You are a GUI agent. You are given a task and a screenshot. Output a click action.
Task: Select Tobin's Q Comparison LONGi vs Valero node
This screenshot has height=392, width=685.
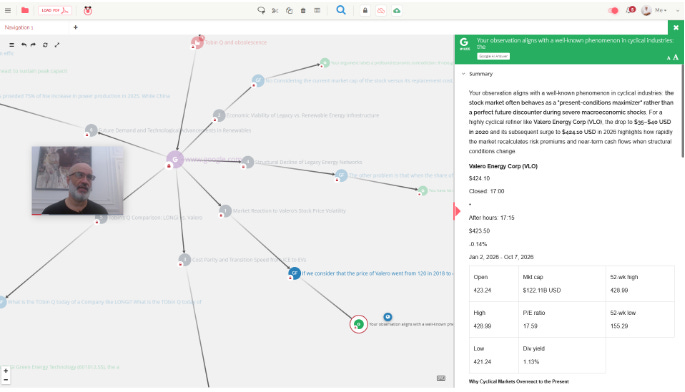click(x=101, y=218)
